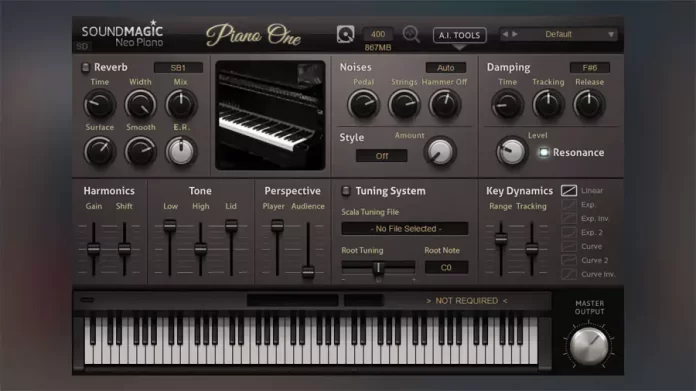Click the Hammer Off knob

tap(444, 105)
